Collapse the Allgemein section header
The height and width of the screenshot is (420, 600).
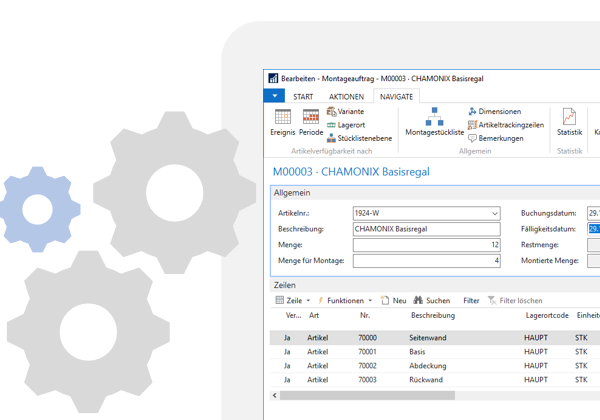[435, 193]
